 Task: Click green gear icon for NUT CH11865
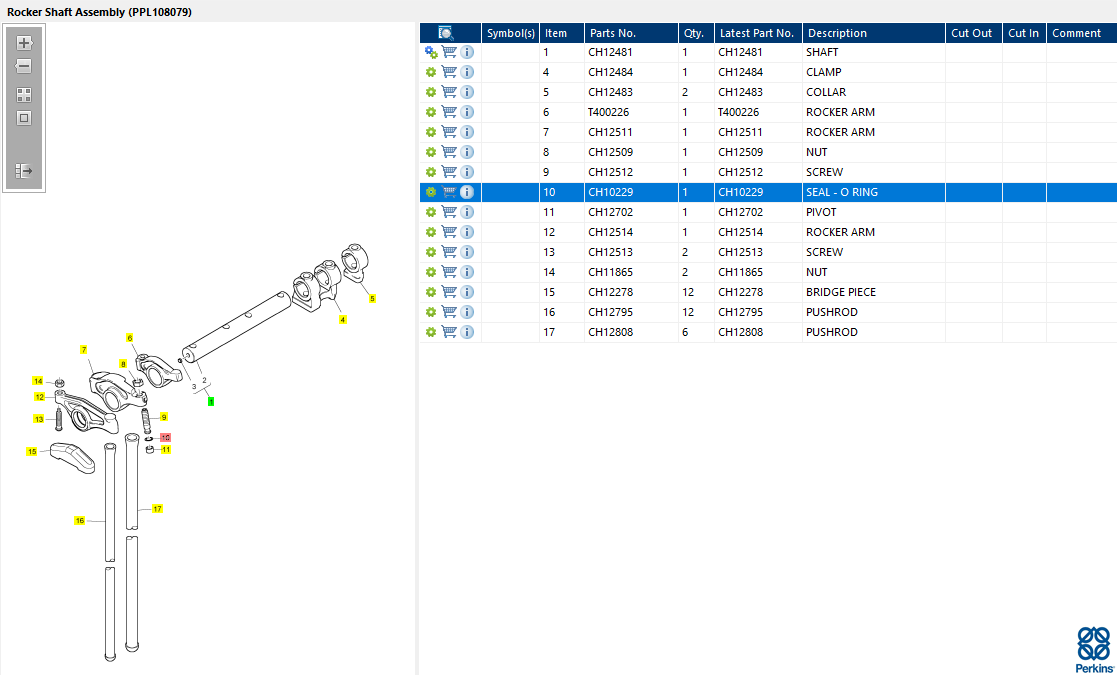pos(430,272)
